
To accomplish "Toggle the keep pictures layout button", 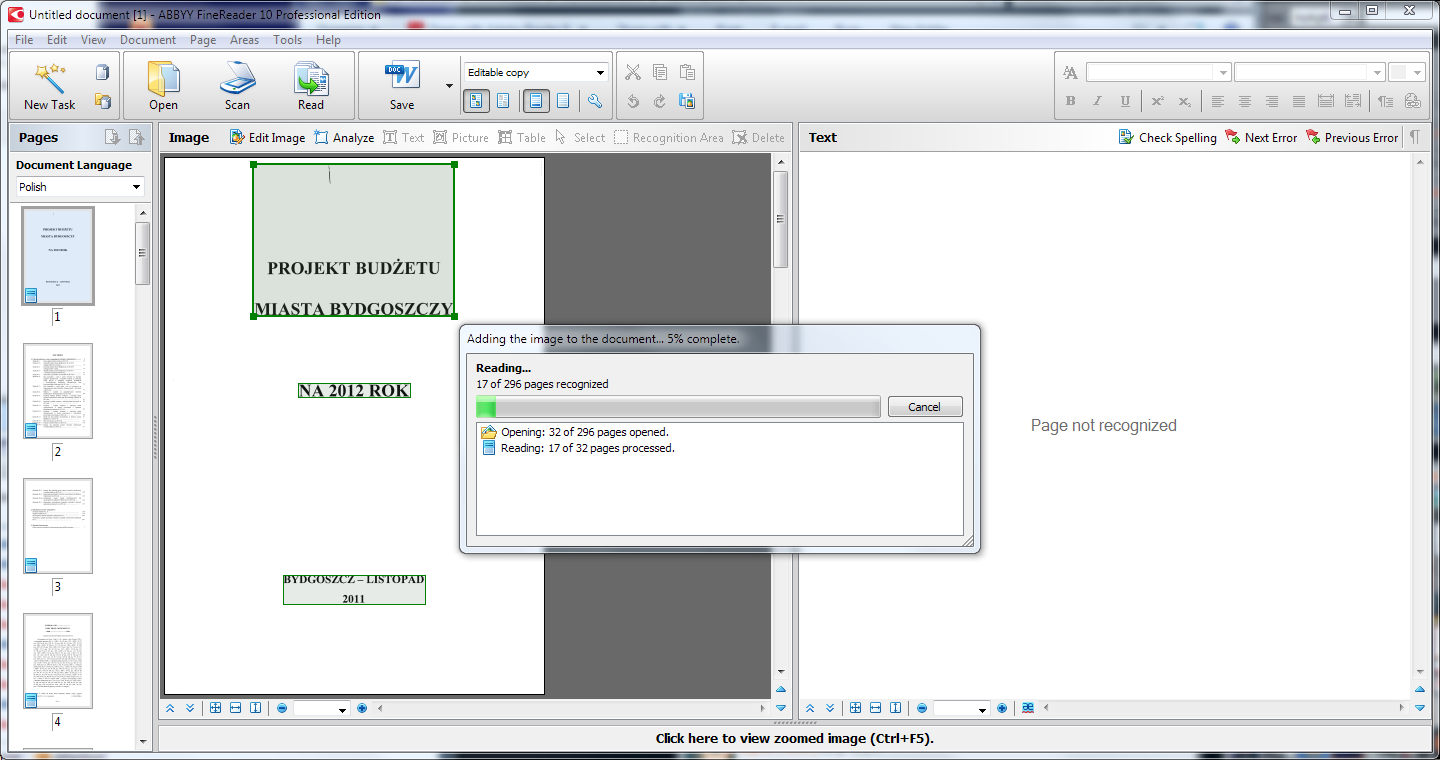I will pos(476,101).
